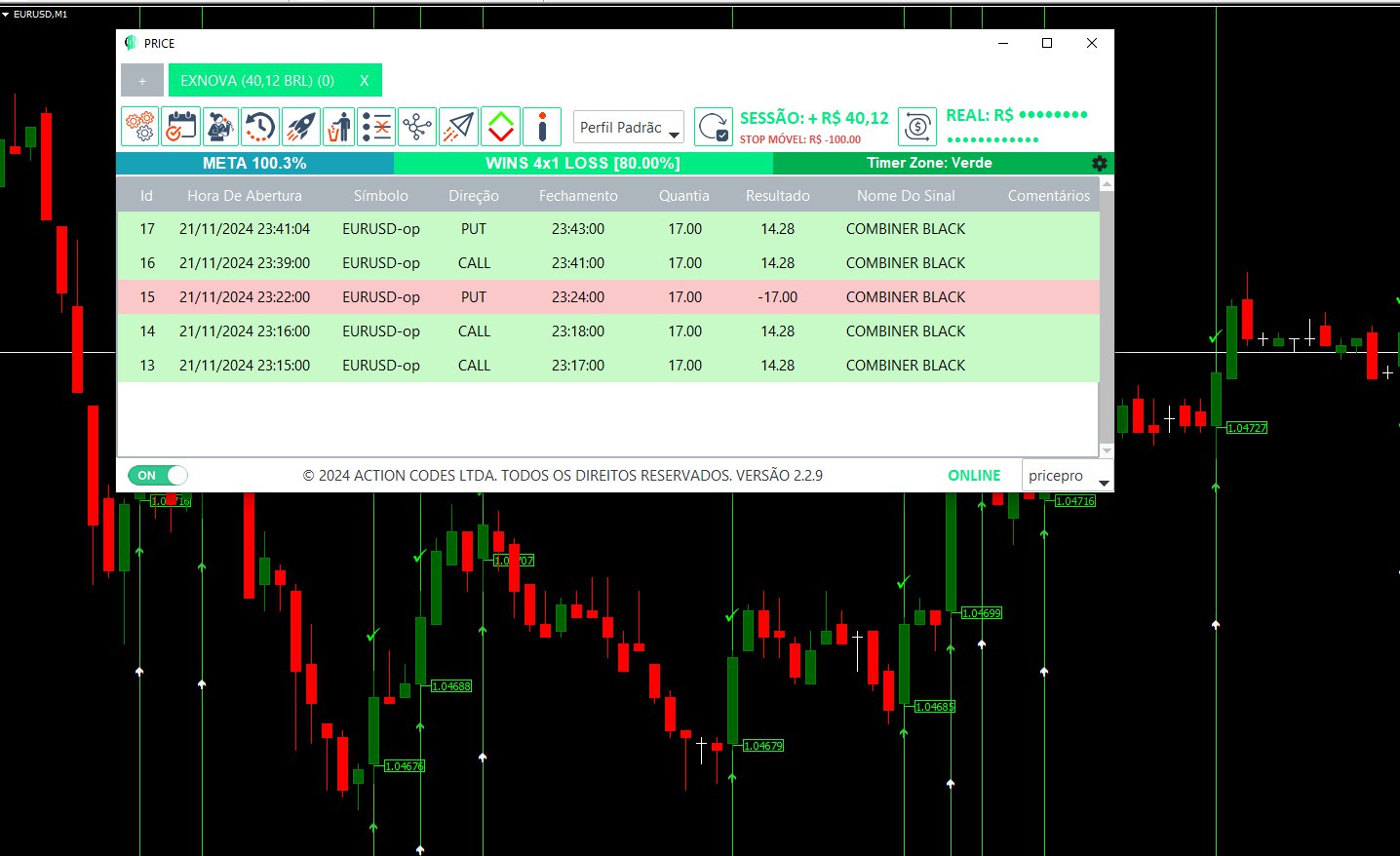Open the Perfil Padrão dropdown
The image size is (1400, 856).
coord(629,128)
